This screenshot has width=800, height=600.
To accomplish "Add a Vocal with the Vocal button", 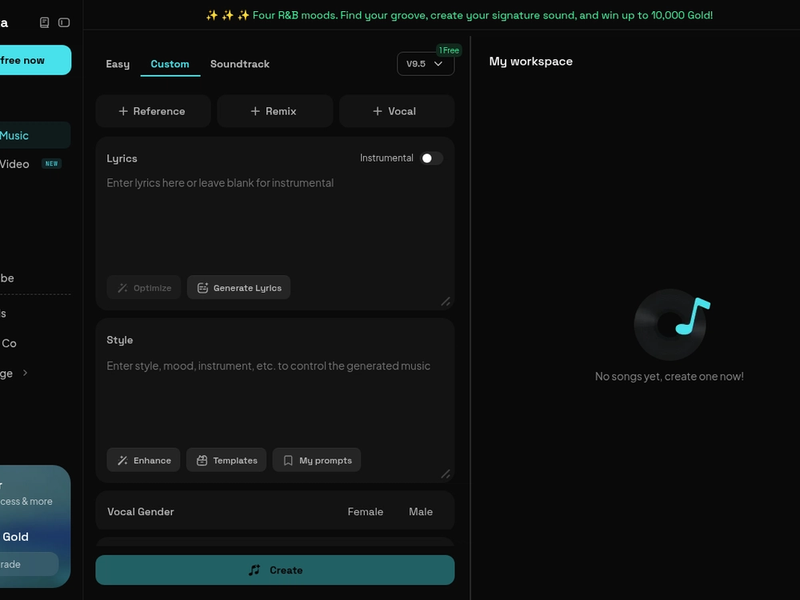I will [x=396, y=111].
